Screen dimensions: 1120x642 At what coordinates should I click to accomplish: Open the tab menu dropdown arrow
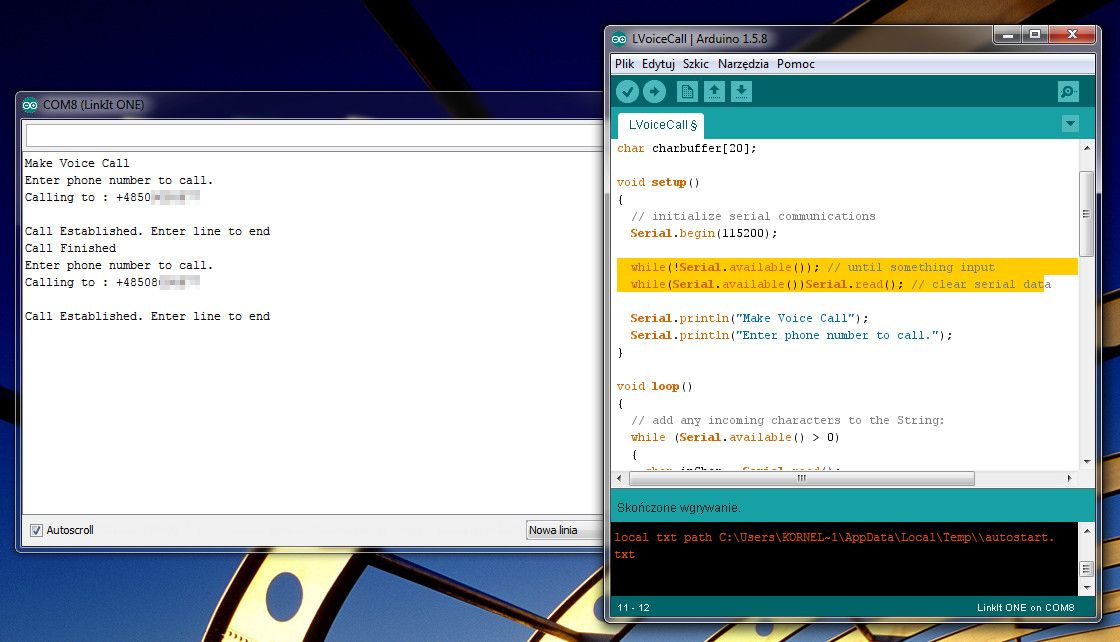tap(1070, 124)
